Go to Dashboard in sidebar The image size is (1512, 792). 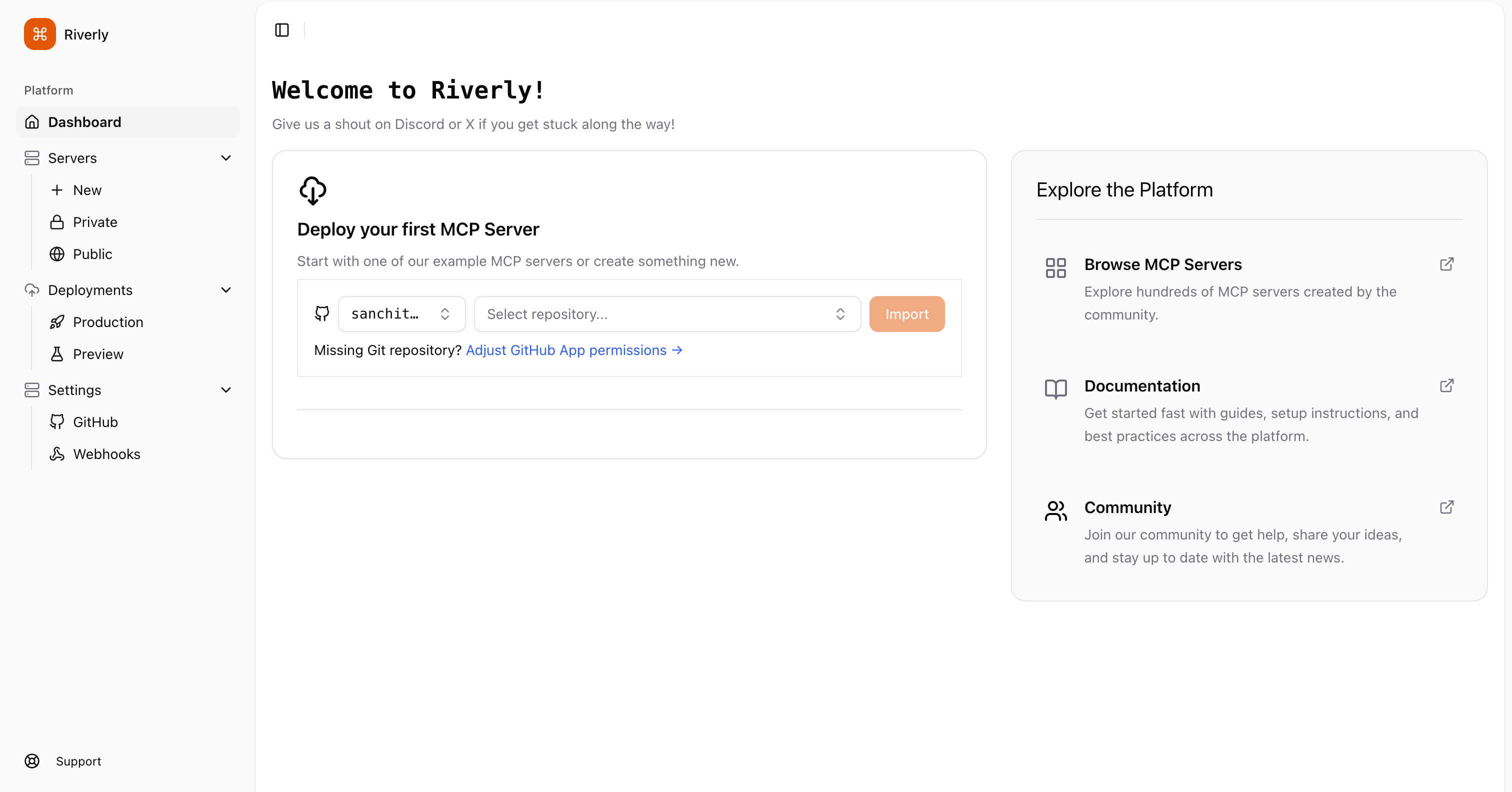pos(84,122)
